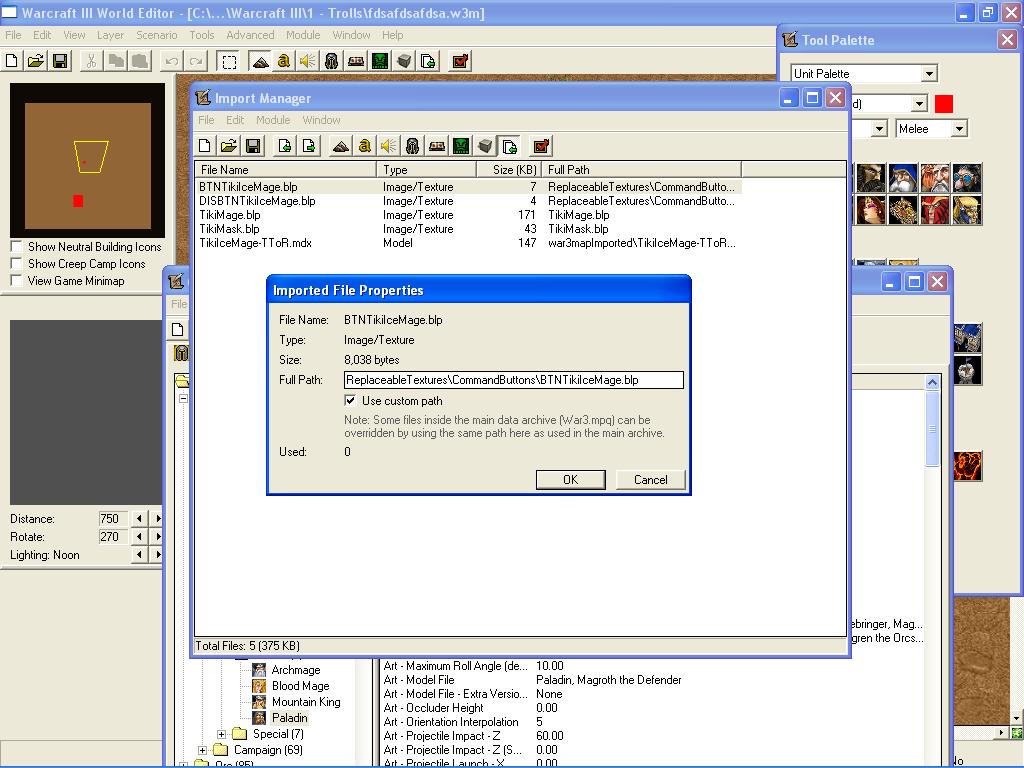The width and height of the screenshot is (1024, 768).
Task: Open Layer menu in World Editor menu bar
Action: [x=110, y=35]
